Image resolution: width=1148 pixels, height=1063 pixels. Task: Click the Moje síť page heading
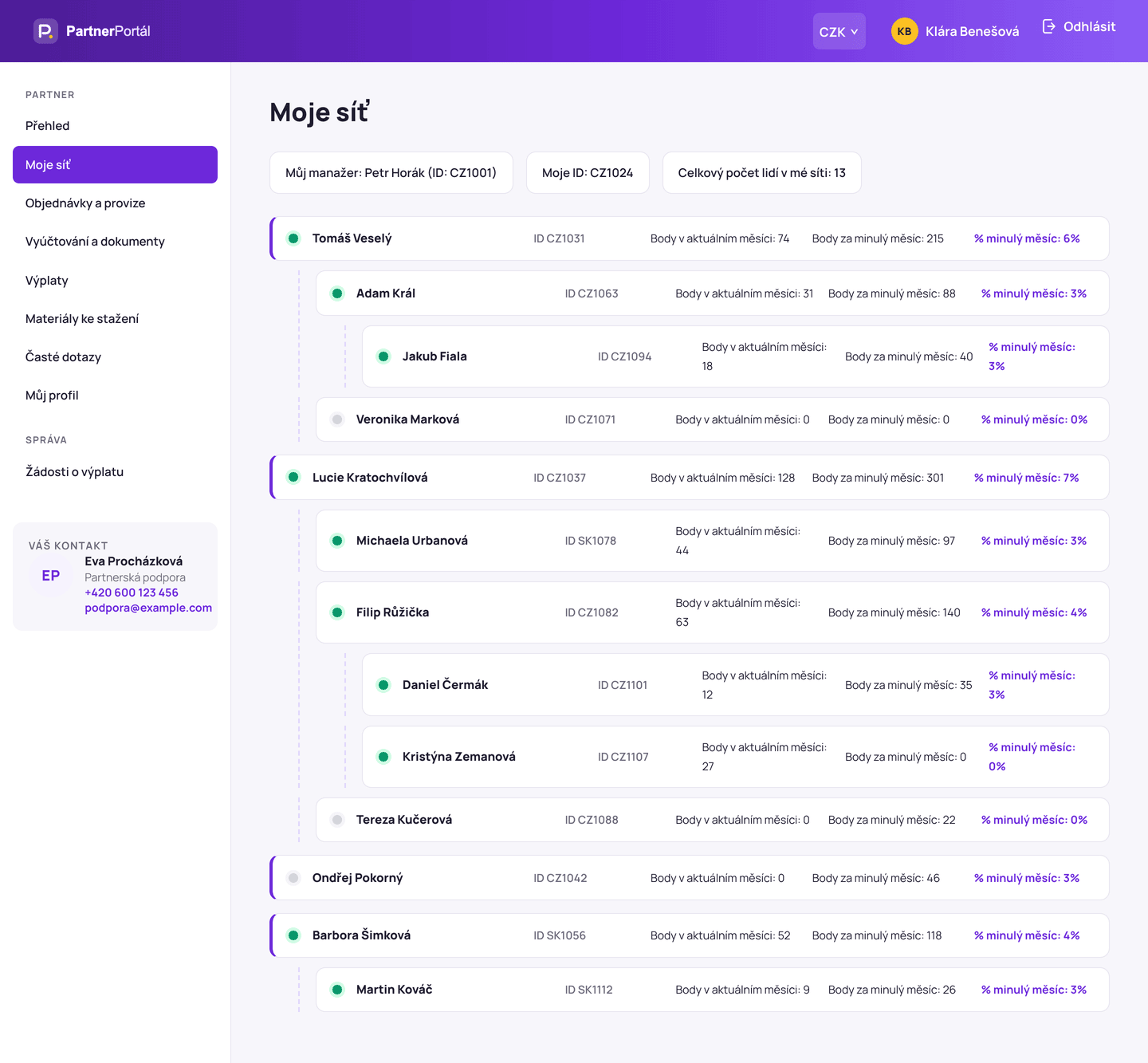coord(320,112)
